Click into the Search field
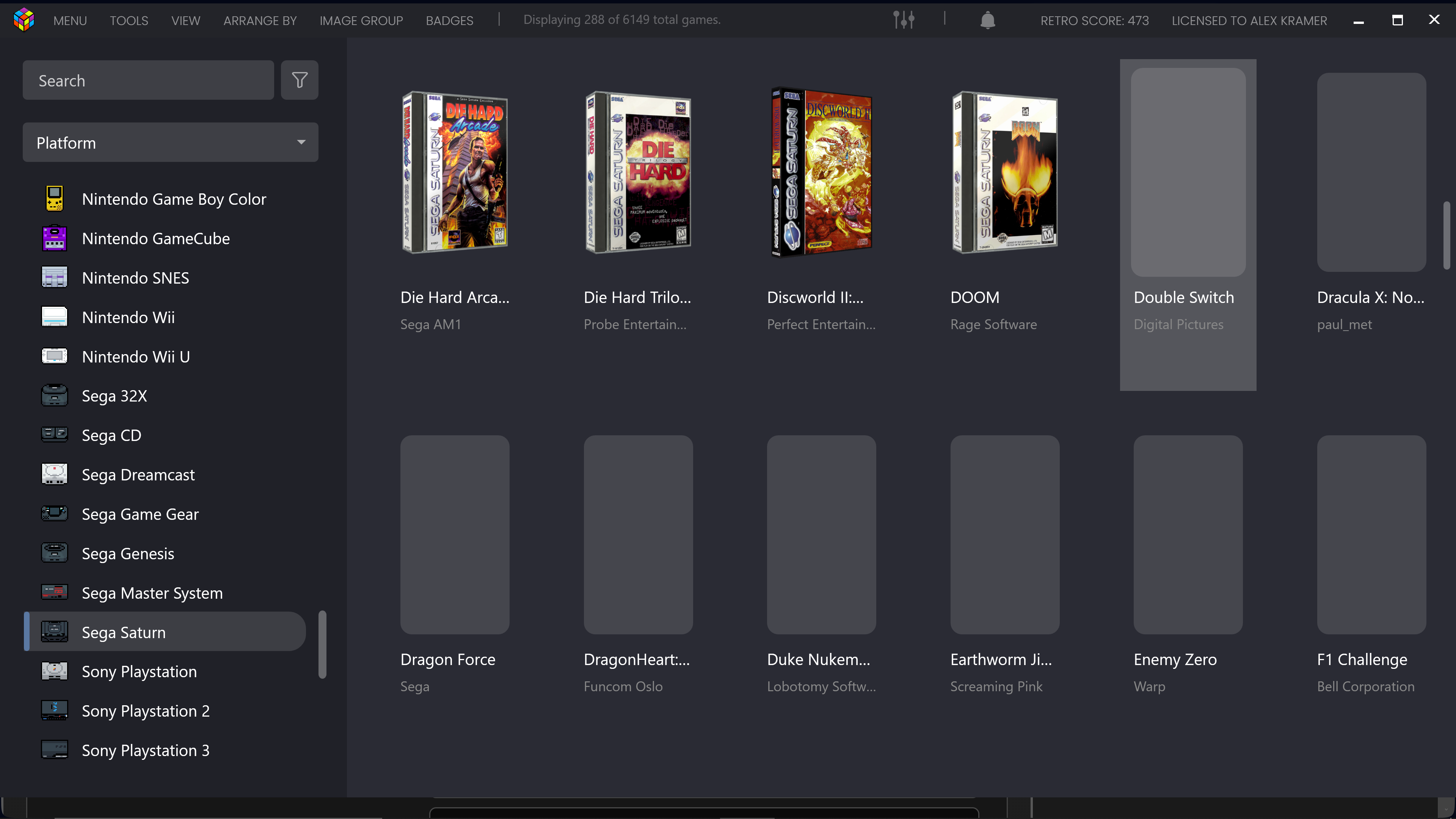This screenshot has height=819, width=1456. 148,81
